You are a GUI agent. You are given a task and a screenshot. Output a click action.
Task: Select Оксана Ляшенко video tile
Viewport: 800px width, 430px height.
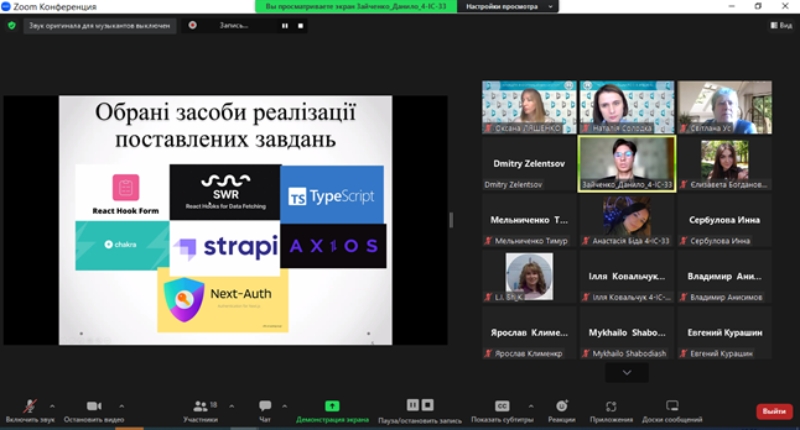(x=529, y=107)
